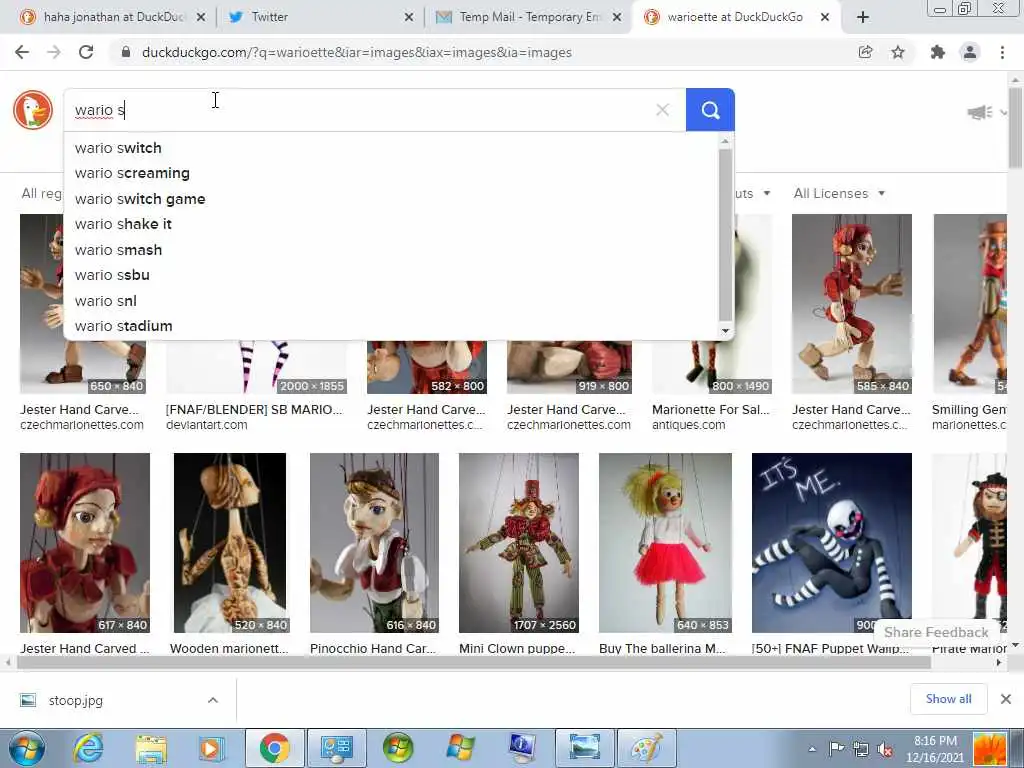Close the Twitter tab
Image resolution: width=1024 pixels, height=768 pixels.
coord(409,17)
